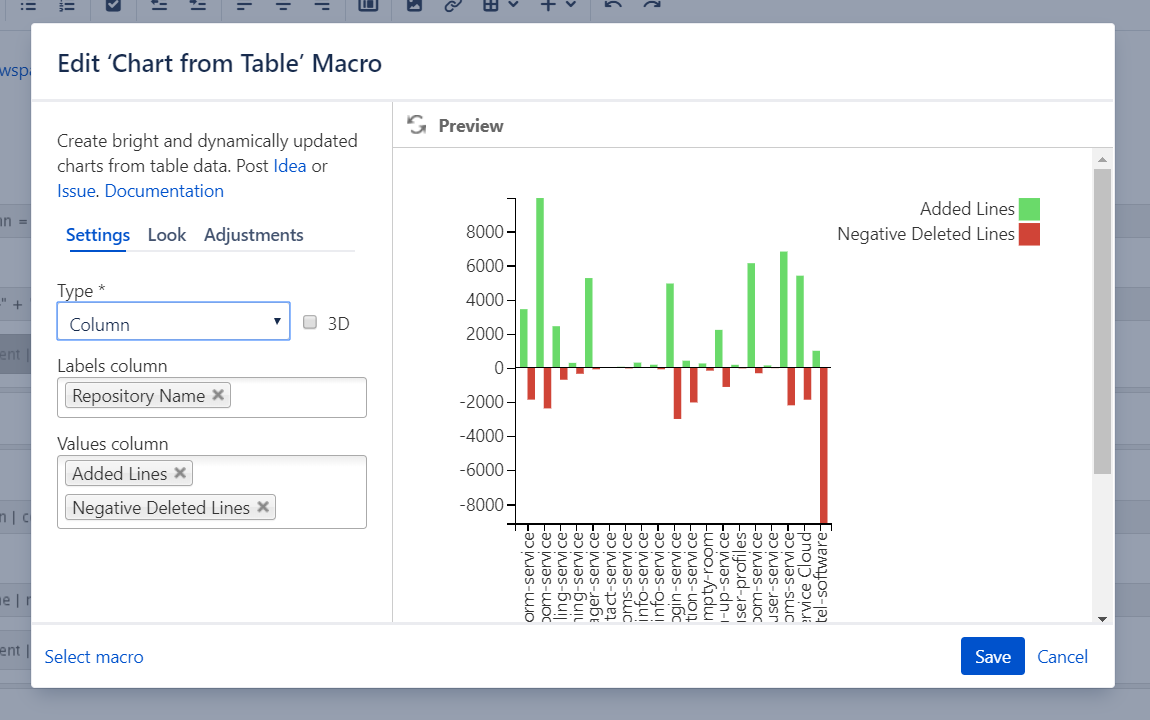Remove the Added Lines values chip
This screenshot has height=720, width=1150.
click(179, 472)
